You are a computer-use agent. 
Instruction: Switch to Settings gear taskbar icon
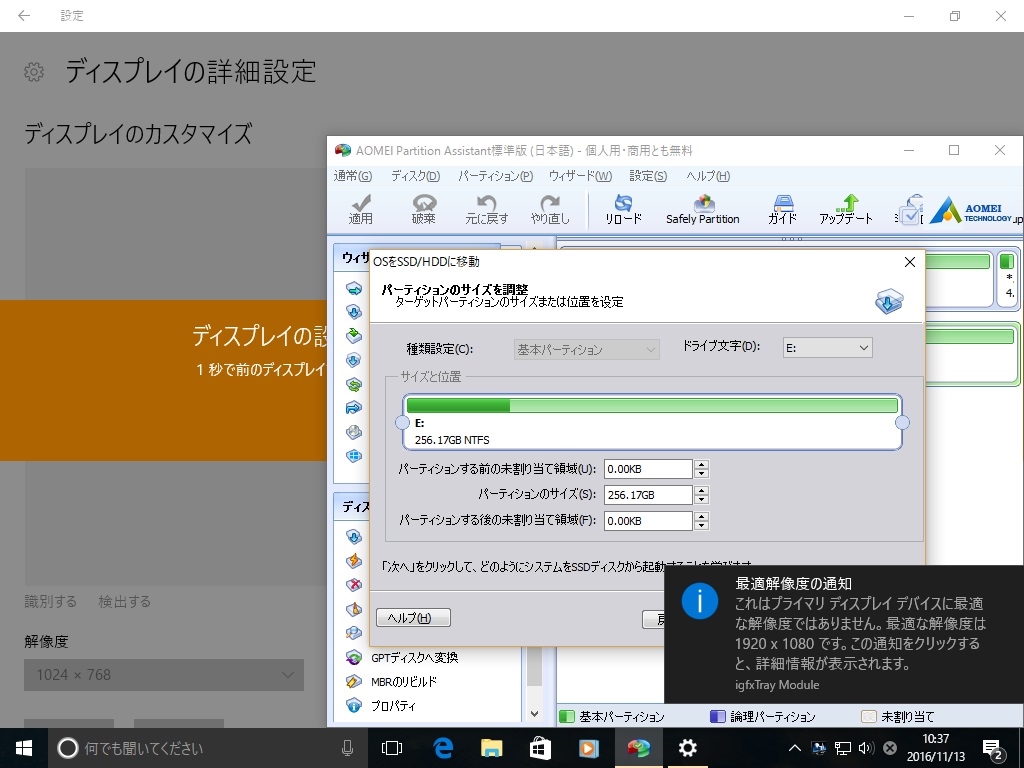(x=688, y=748)
